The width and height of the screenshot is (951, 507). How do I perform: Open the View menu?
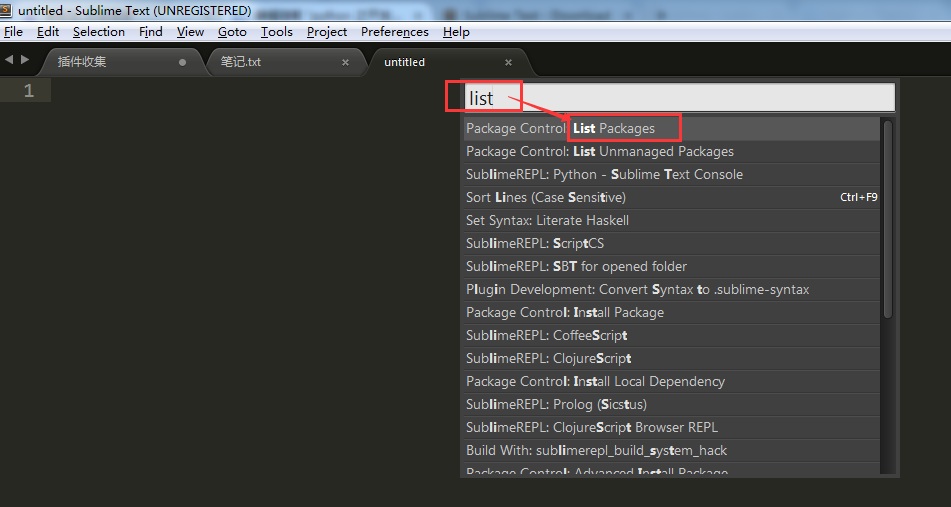[190, 32]
